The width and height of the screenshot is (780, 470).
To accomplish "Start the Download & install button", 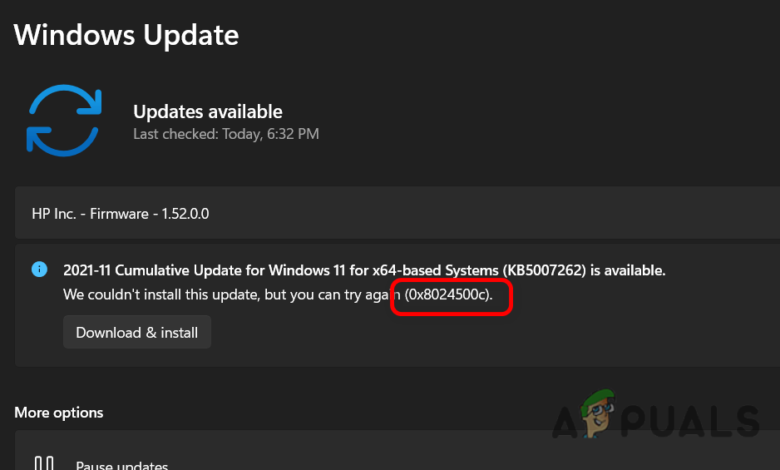I will click(x=137, y=332).
